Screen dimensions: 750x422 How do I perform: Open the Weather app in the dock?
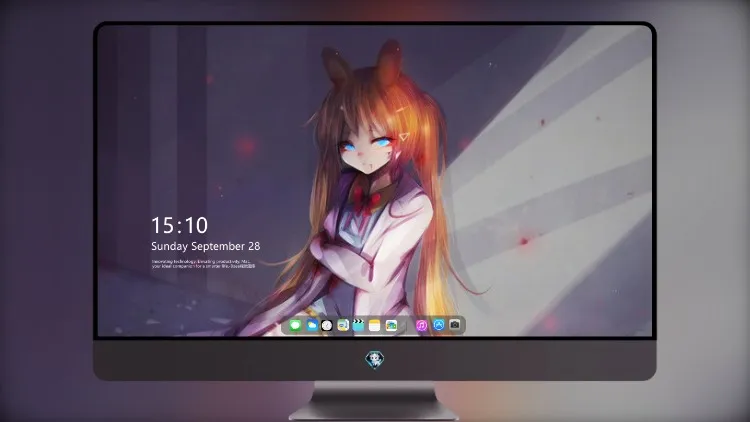click(x=311, y=325)
